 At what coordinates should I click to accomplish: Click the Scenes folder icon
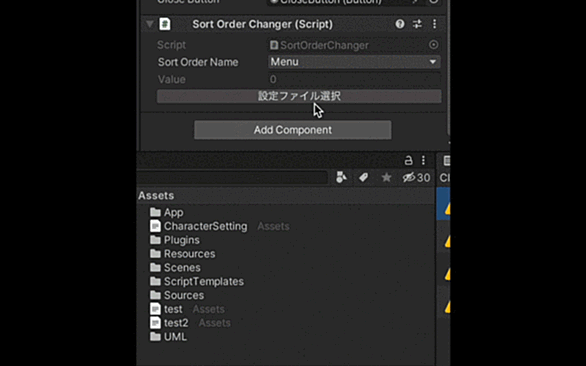155,267
